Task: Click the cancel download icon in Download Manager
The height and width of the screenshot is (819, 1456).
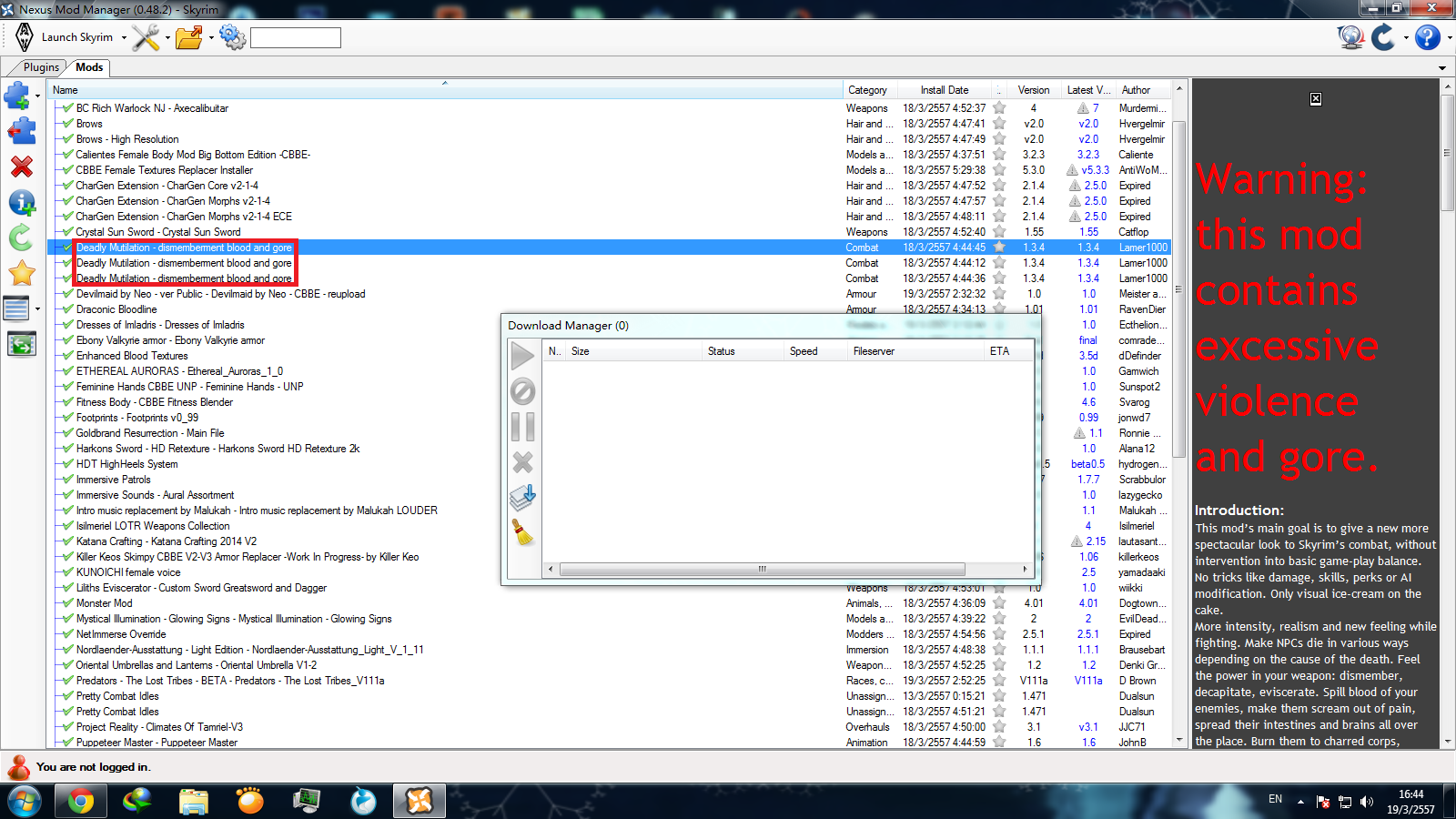Action: (x=522, y=392)
